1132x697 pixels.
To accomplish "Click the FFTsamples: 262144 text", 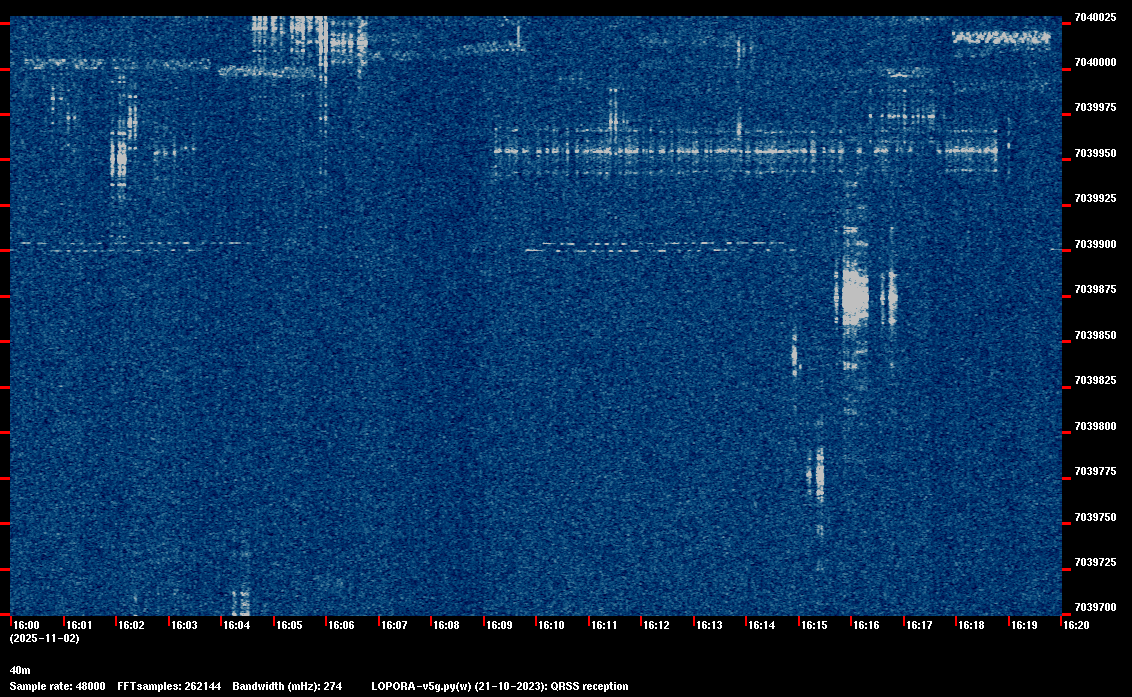I will click(169, 686).
